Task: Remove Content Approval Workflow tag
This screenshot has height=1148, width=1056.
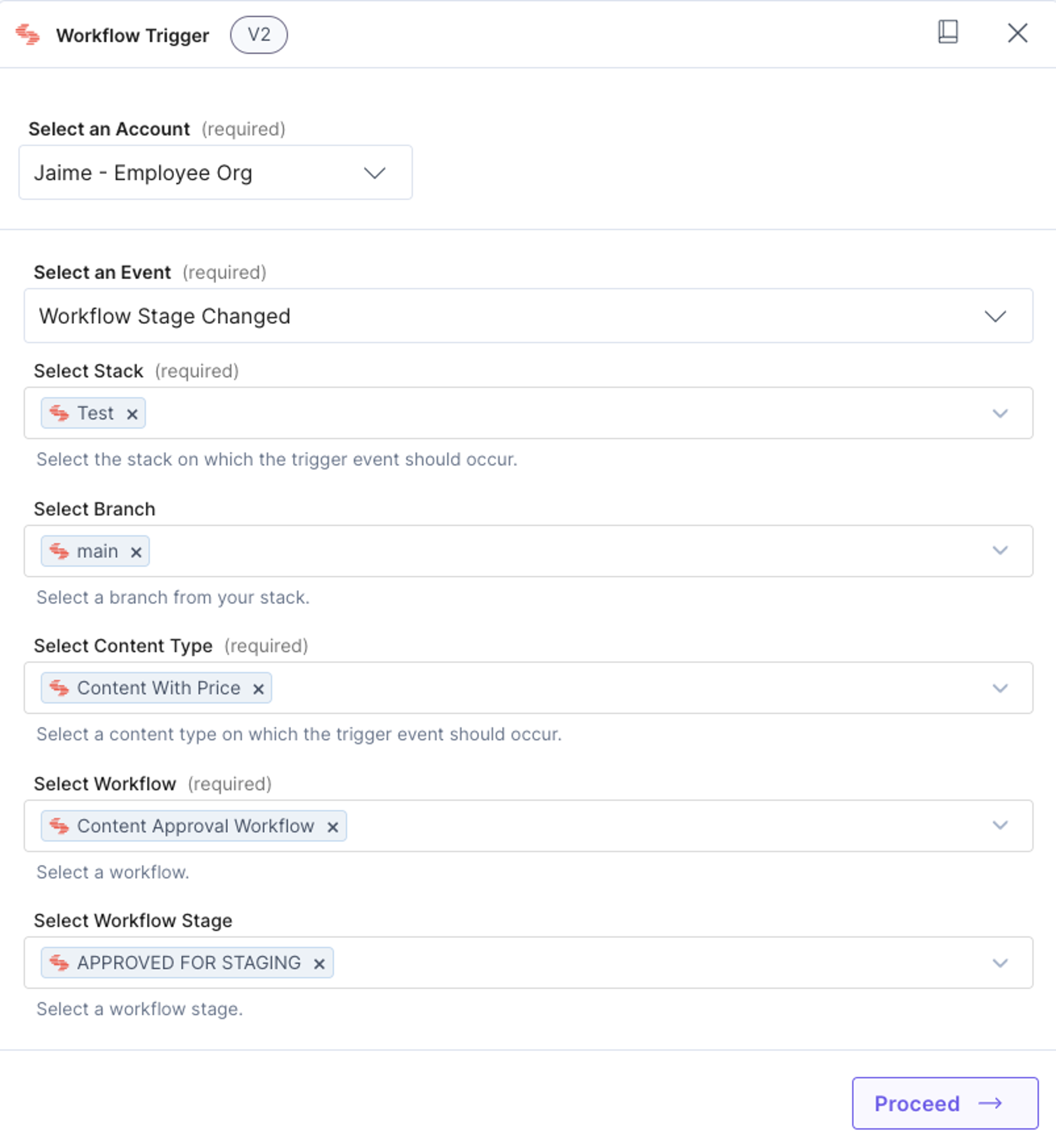Action: coord(332,827)
